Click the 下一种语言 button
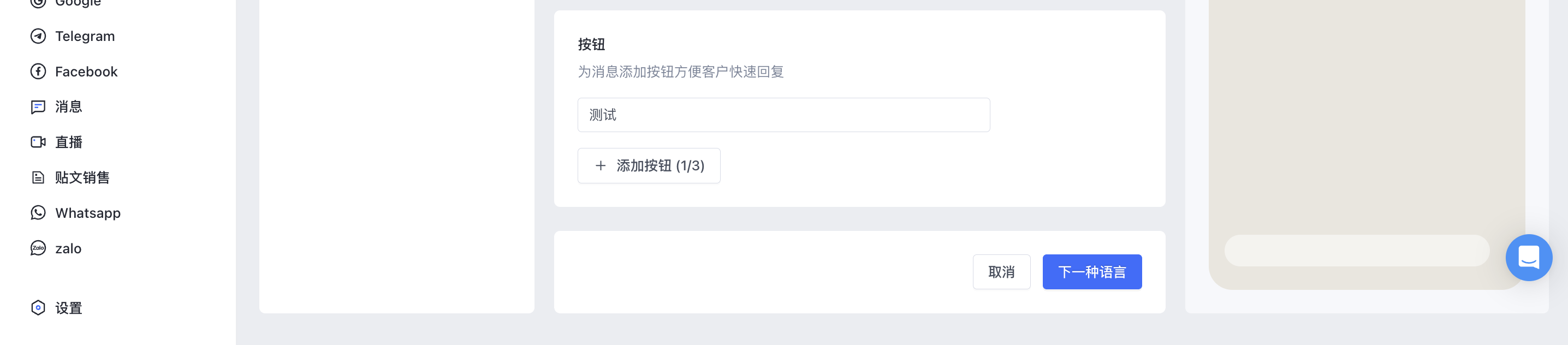This screenshot has width=1568, height=345. 1092,272
